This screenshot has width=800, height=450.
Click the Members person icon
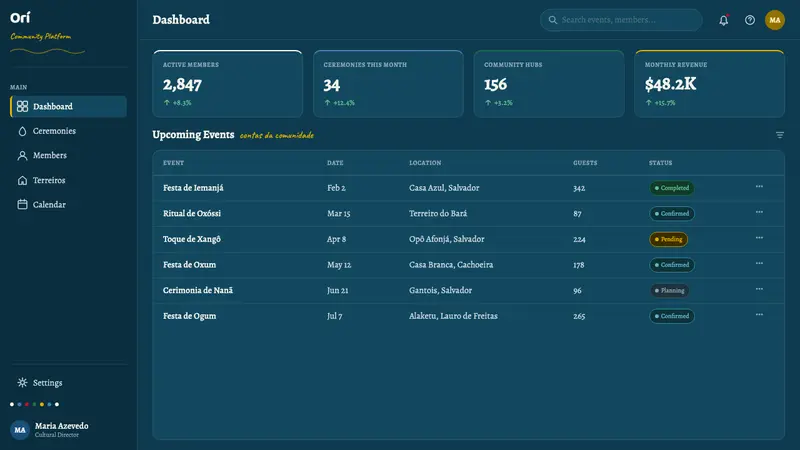pyautogui.click(x=22, y=156)
